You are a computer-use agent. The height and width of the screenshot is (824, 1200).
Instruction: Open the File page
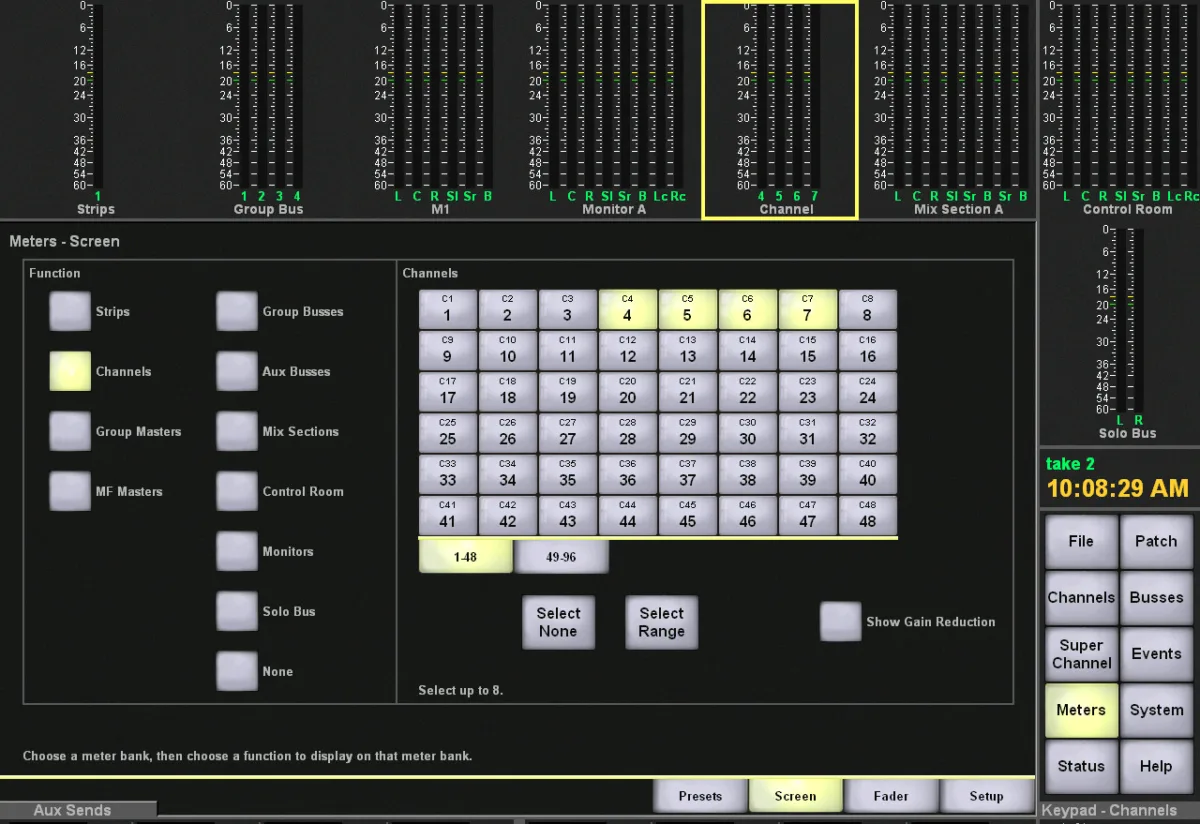click(x=1081, y=541)
